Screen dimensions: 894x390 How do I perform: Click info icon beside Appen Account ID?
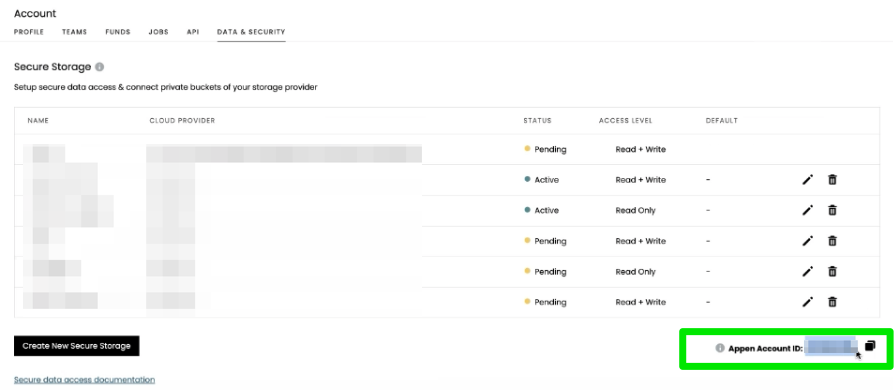coord(720,348)
